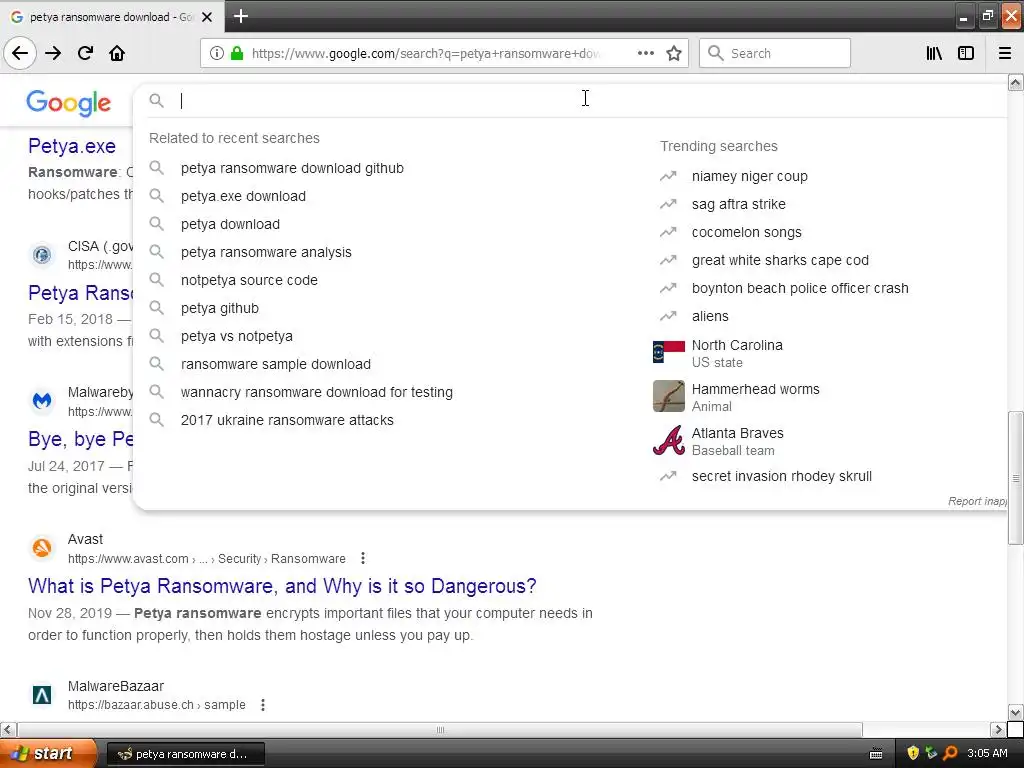The width and height of the screenshot is (1024, 768).
Task: Click the Google logo
Action: click(x=69, y=103)
